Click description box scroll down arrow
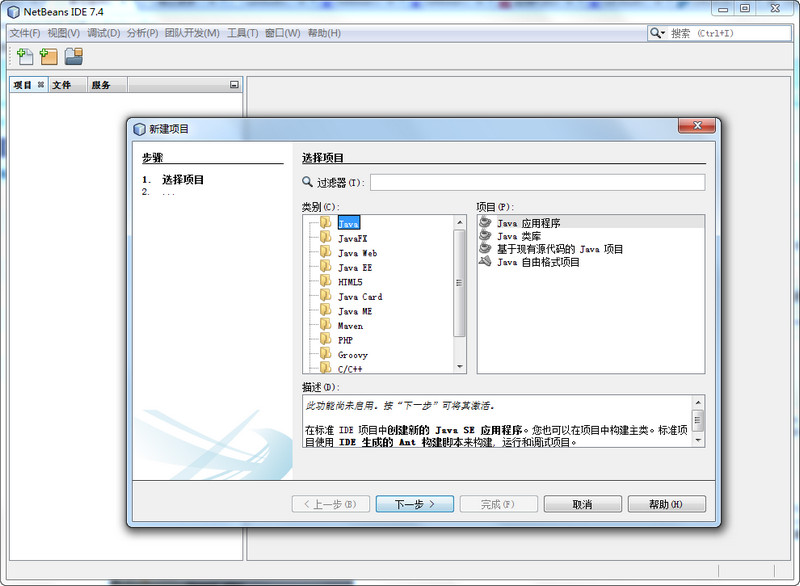This screenshot has width=800, height=586. [x=698, y=440]
